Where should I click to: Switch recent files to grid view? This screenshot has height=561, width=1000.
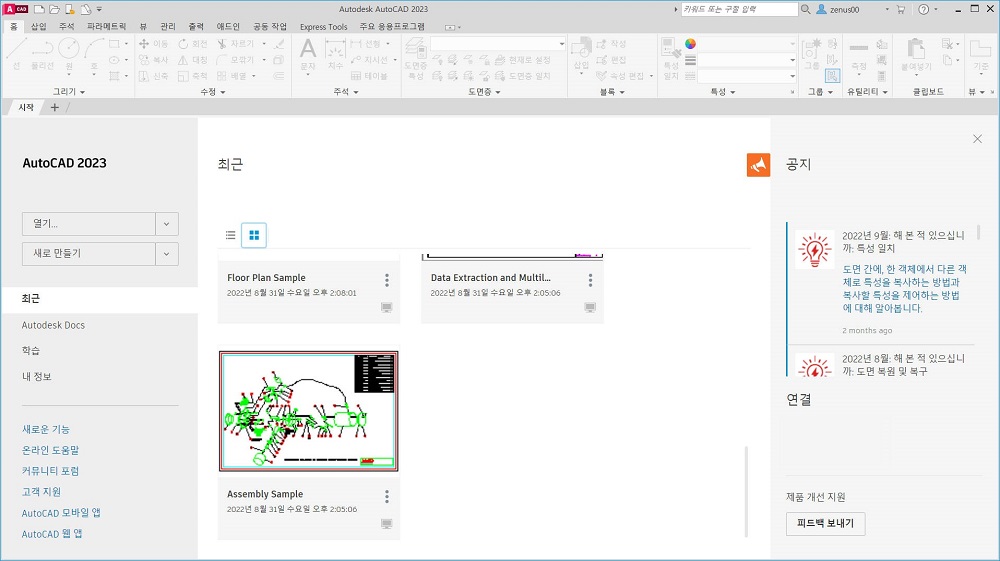point(254,235)
